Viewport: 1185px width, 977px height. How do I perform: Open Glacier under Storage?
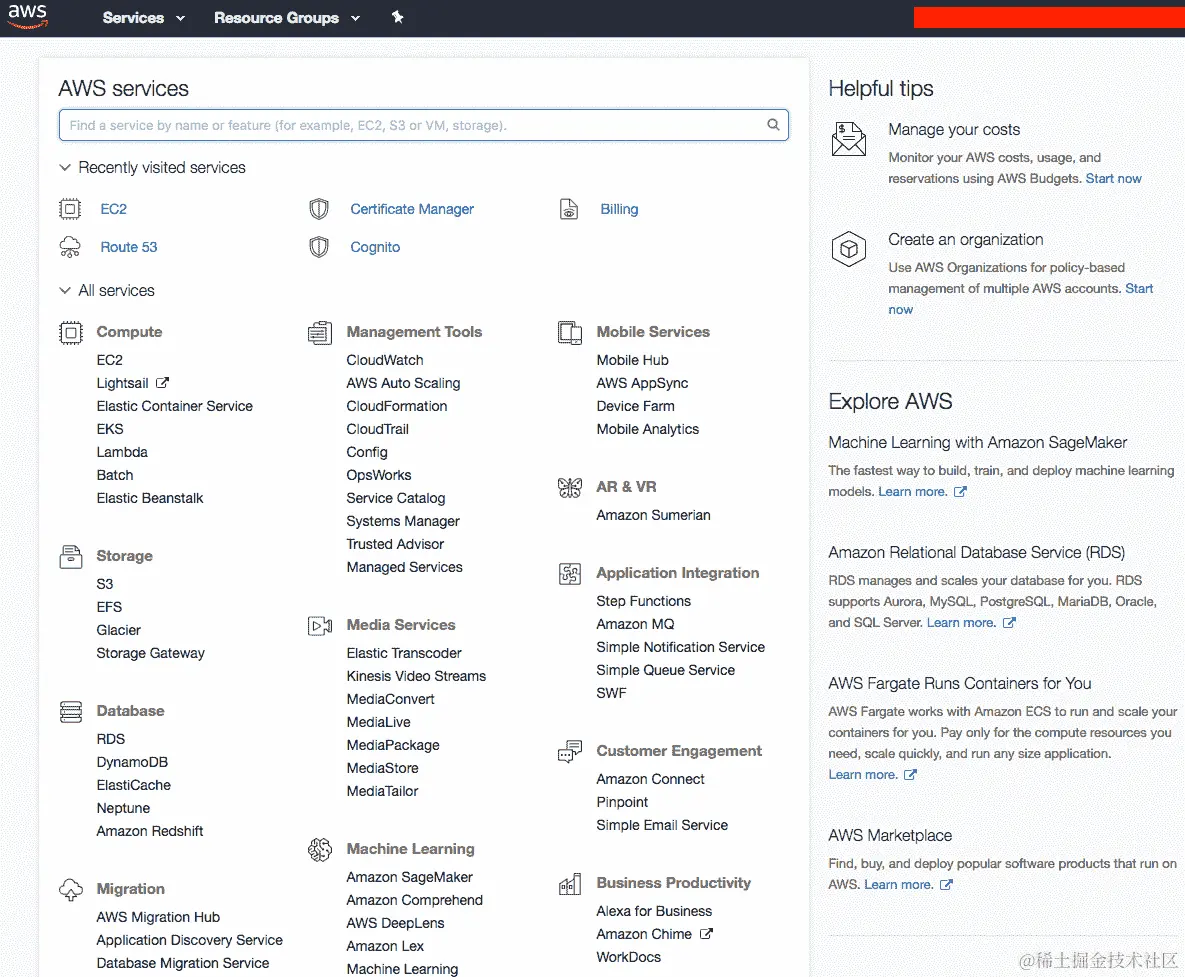pyautogui.click(x=118, y=630)
